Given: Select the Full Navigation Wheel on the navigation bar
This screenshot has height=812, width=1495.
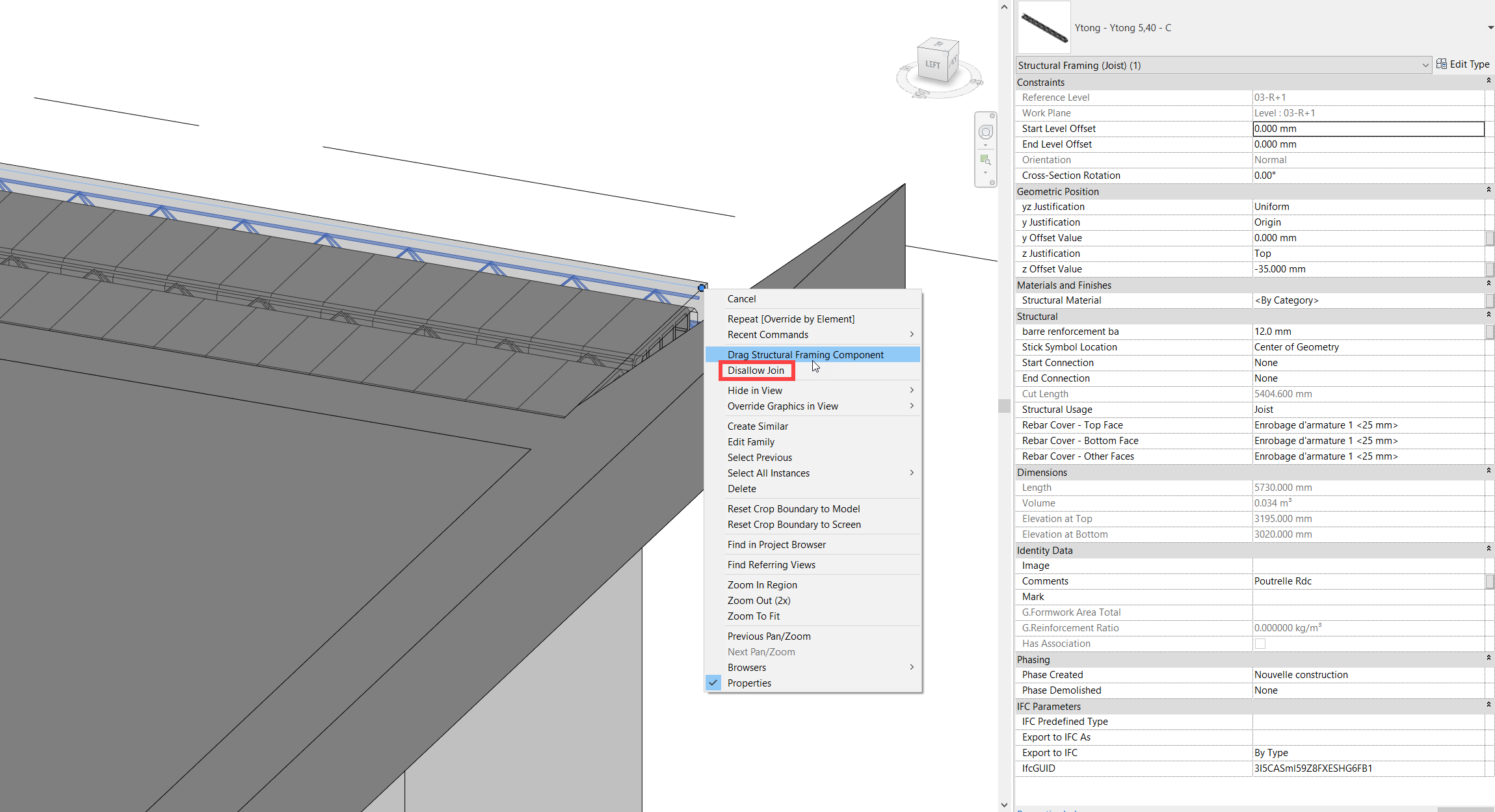Looking at the screenshot, I should tap(985, 132).
